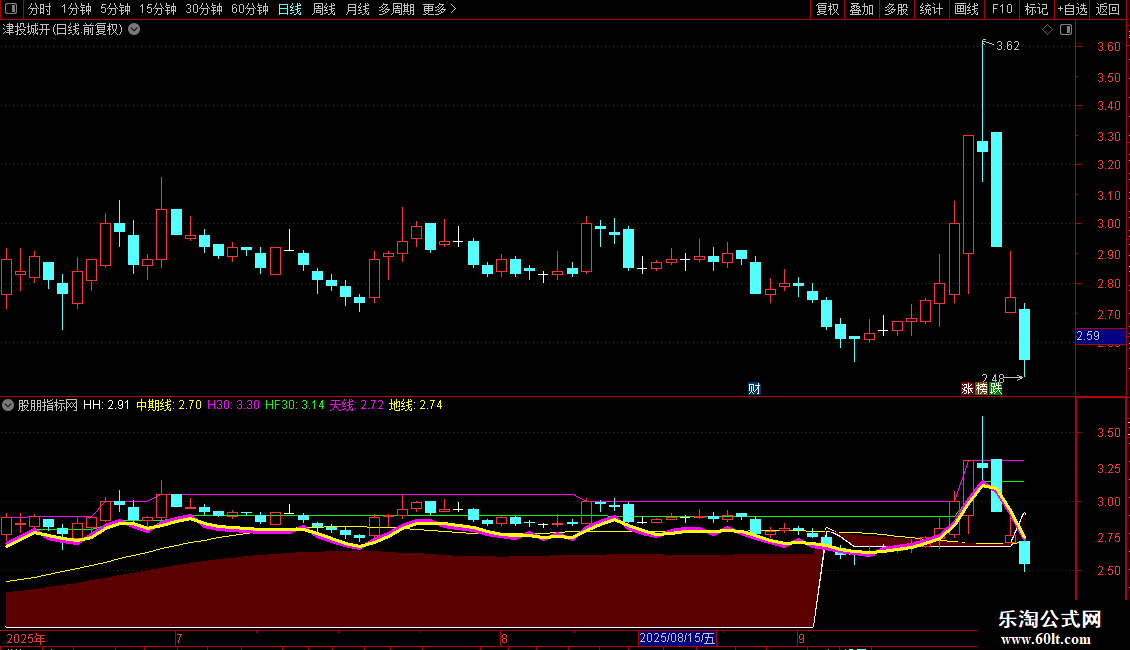Screen dimensions: 1130x650
Task: Click the HH: 2.91 indicator value
Action: (x=107, y=405)
